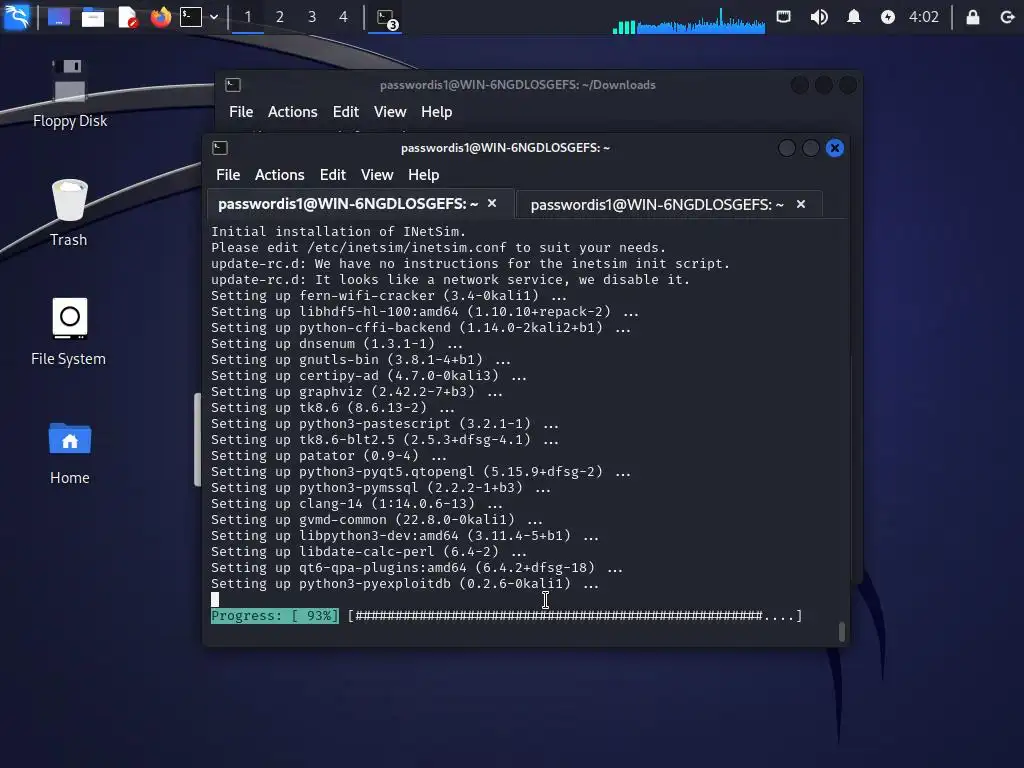Launch Firefox from the panel
This screenshot has width=1024, height=768.
coord(161,17)
